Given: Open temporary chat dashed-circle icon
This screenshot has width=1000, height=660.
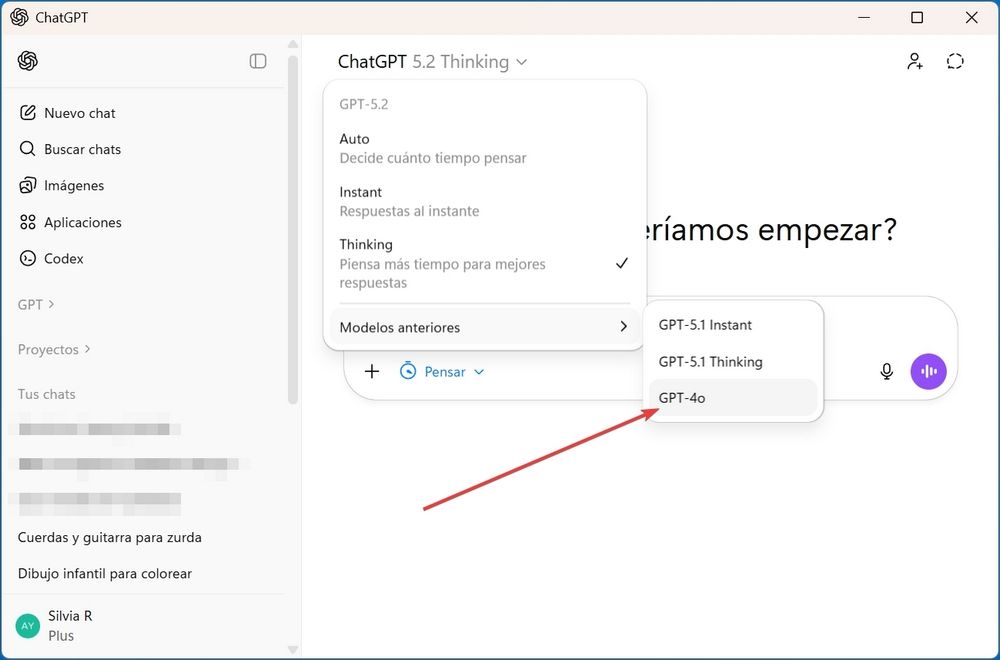Looking at the screenshot, I should coord(955,62).
